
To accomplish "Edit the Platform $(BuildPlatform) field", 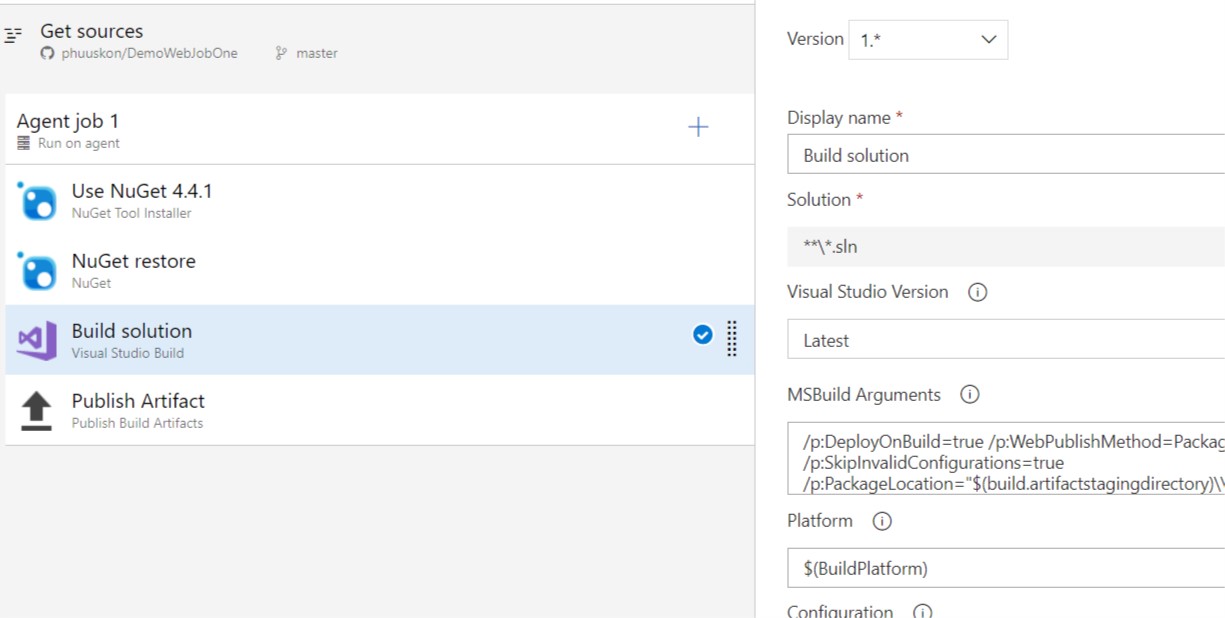I will [1006, 568].
